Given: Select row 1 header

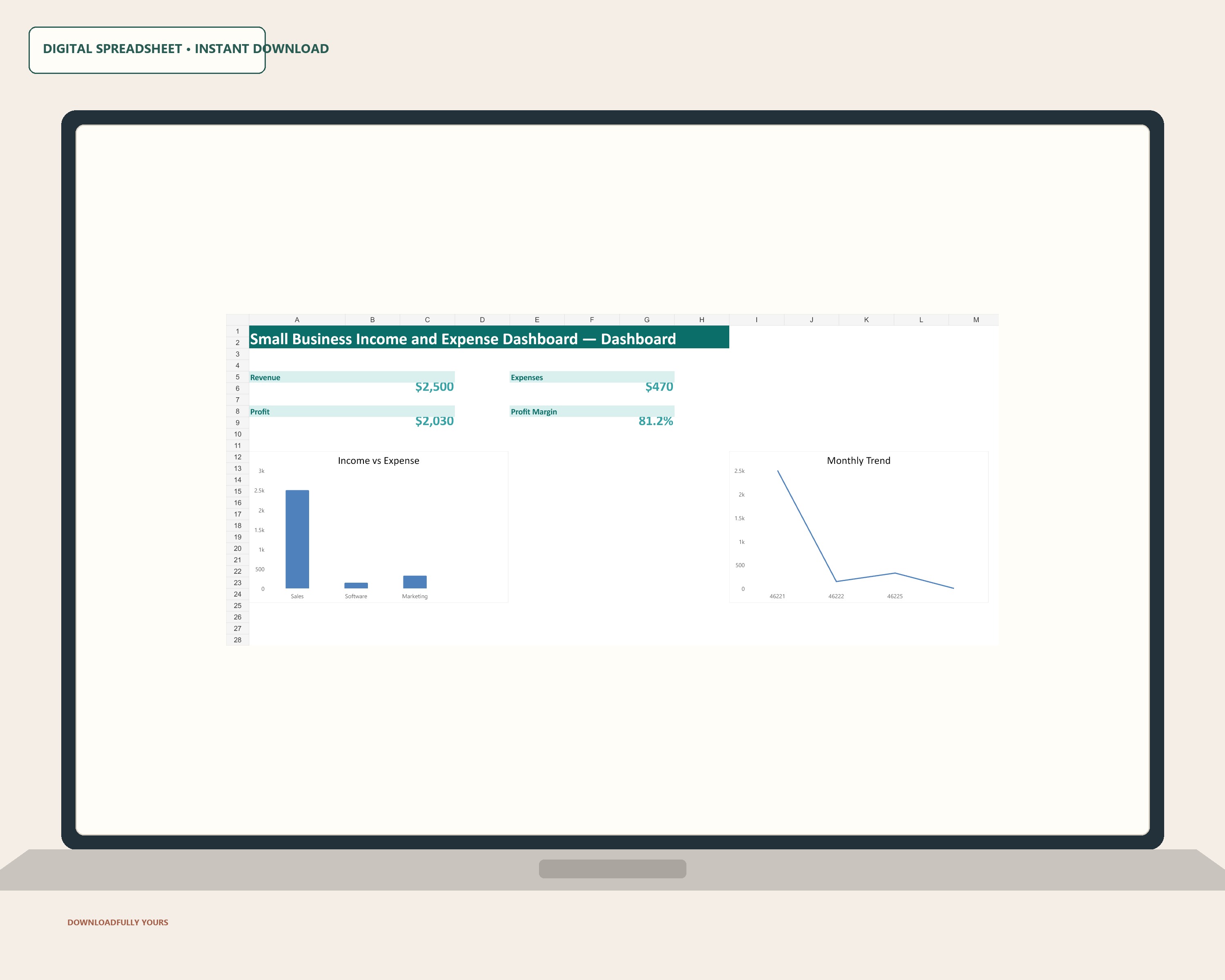Looking at the screenshot, I should (238, 331).
